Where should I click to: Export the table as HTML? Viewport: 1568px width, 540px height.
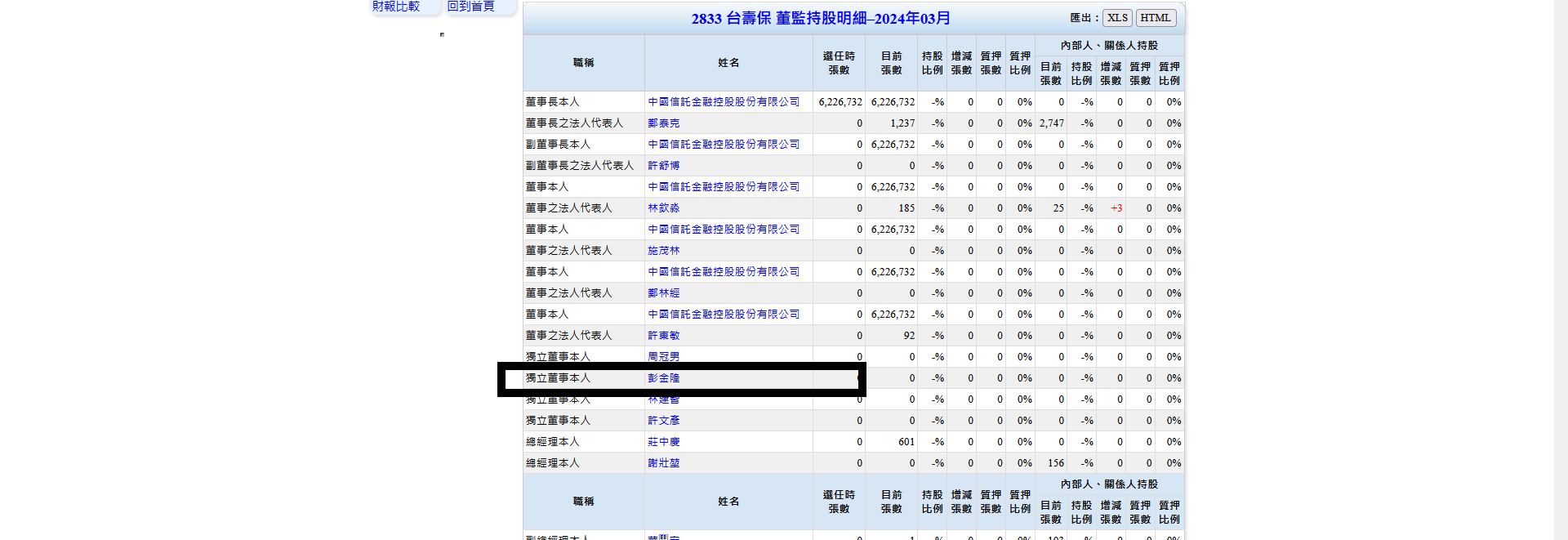(1155, 18)
